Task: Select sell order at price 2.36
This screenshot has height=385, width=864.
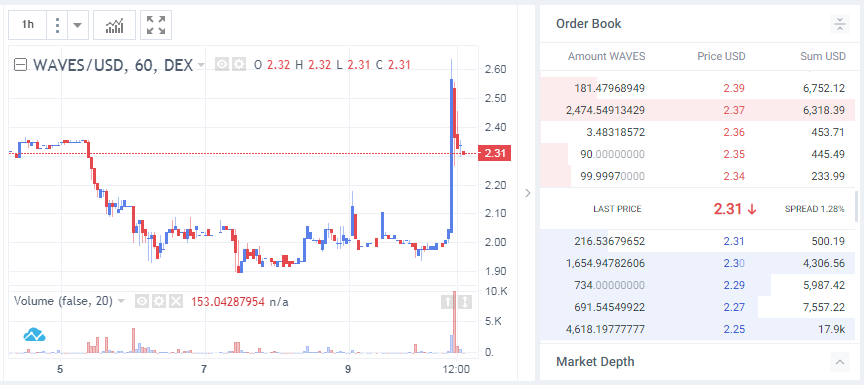Action: pyautogui.click(x=697, y=132)
